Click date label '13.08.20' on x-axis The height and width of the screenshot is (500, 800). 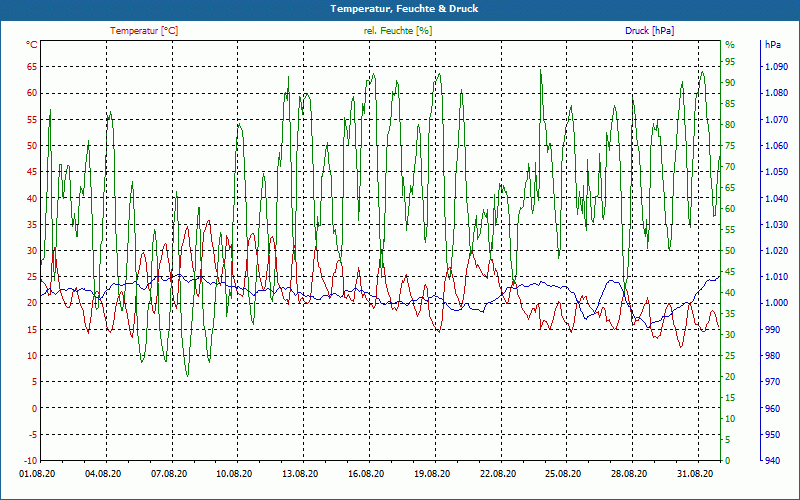coord(300,473)
